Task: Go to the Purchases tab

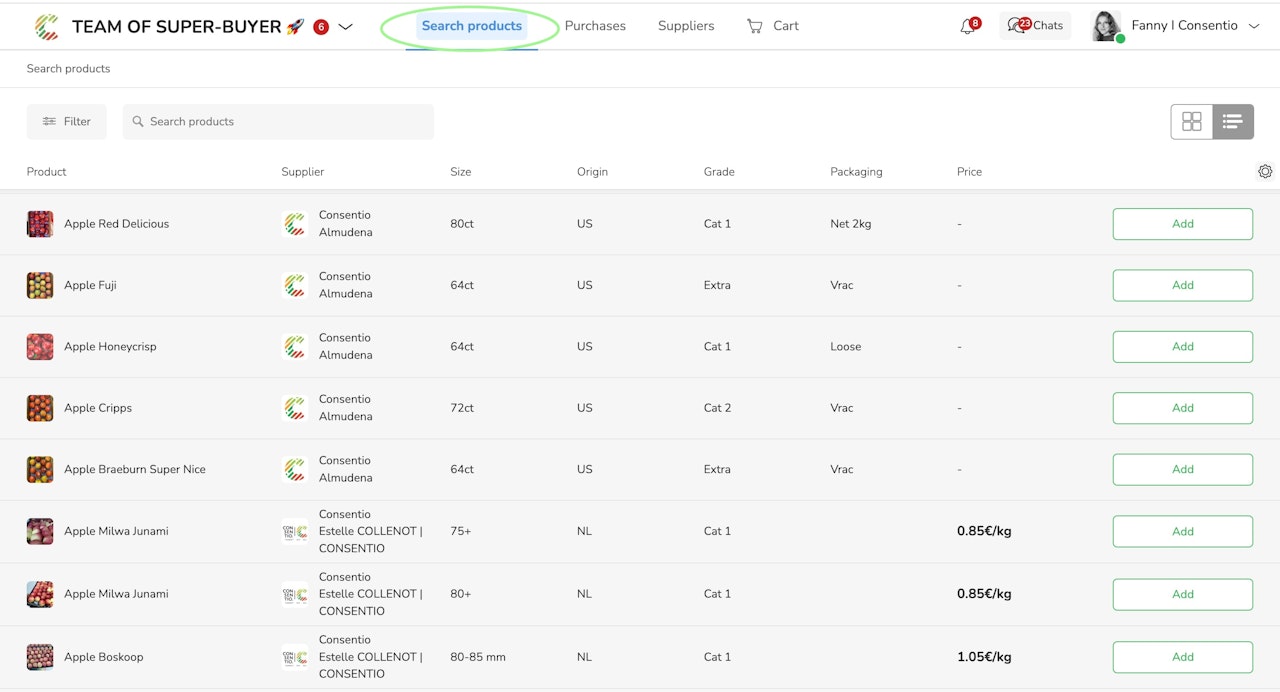Action: [595, 26]
